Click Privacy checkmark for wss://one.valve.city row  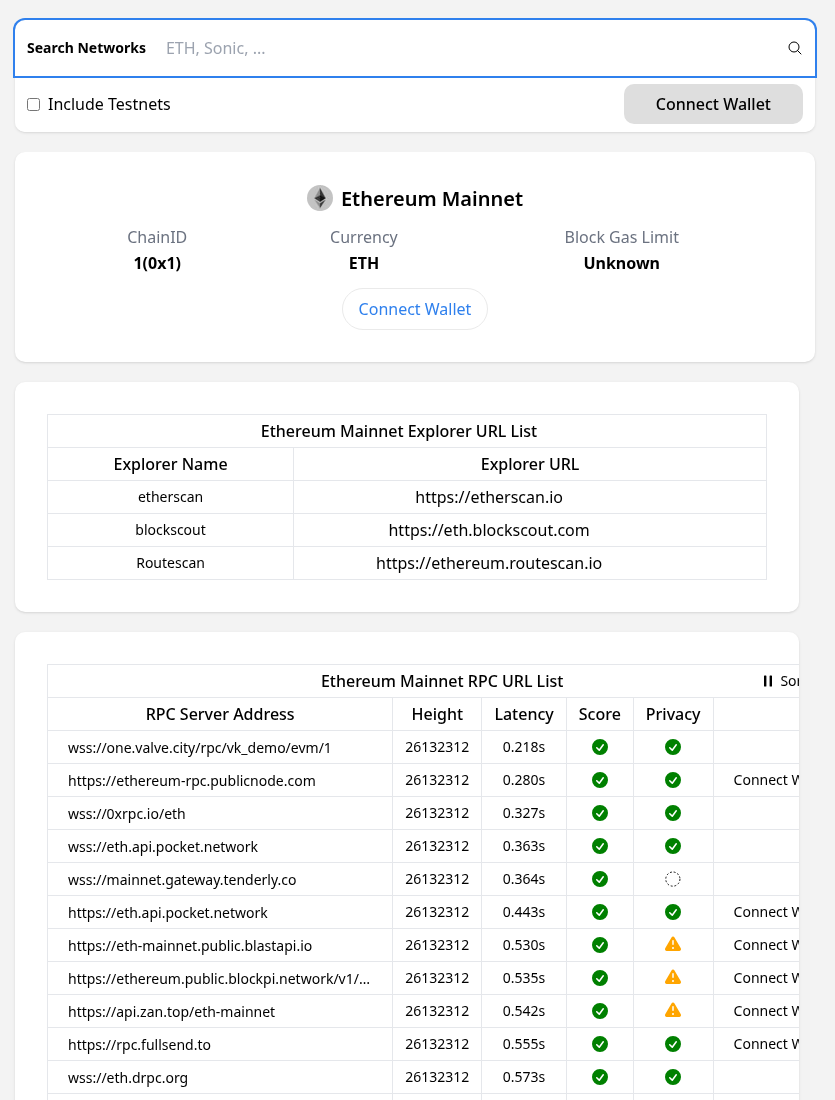[673, 747]
